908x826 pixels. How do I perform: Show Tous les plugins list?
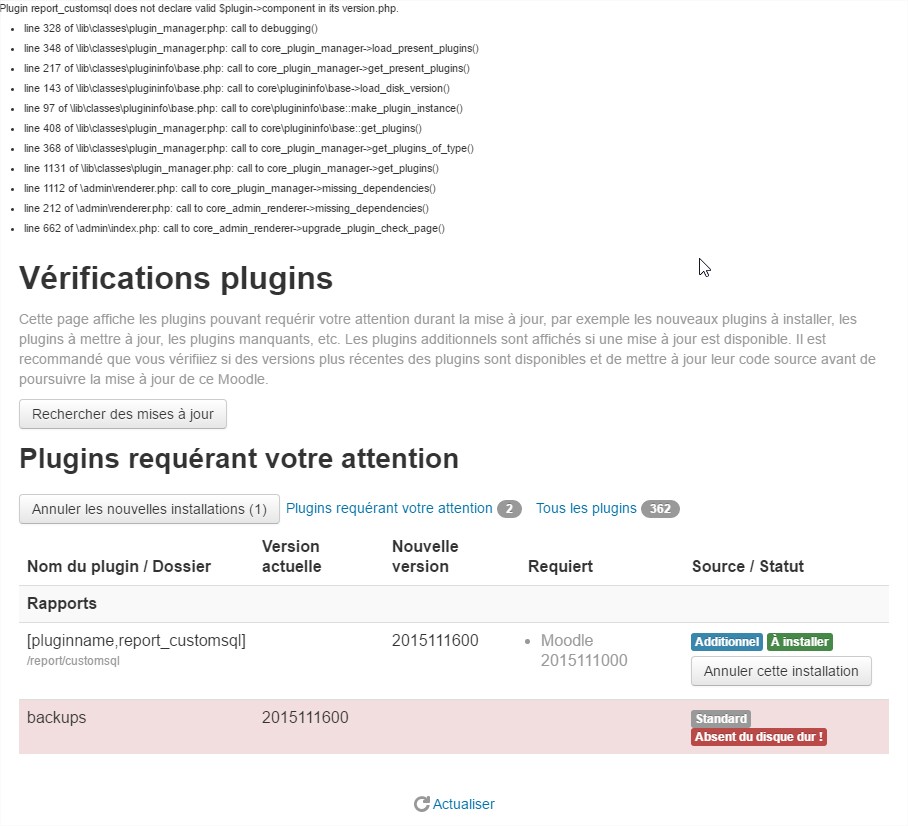586,509
